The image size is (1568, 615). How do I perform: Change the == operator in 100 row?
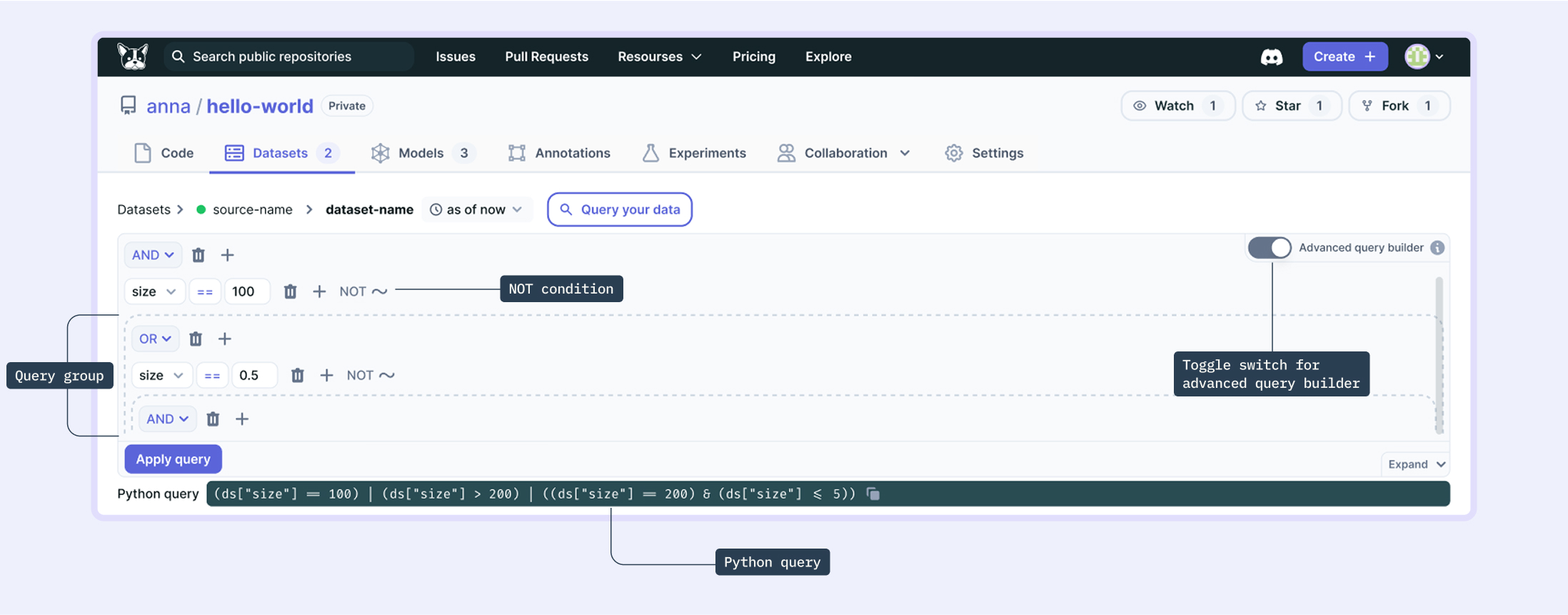coord(205,291)
